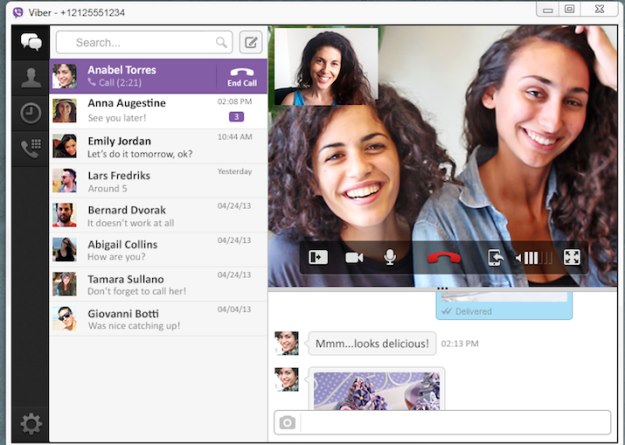Switch the video call to fullscreen
The height and width of the screenshot is (445, 625).
tap(572, 257)
